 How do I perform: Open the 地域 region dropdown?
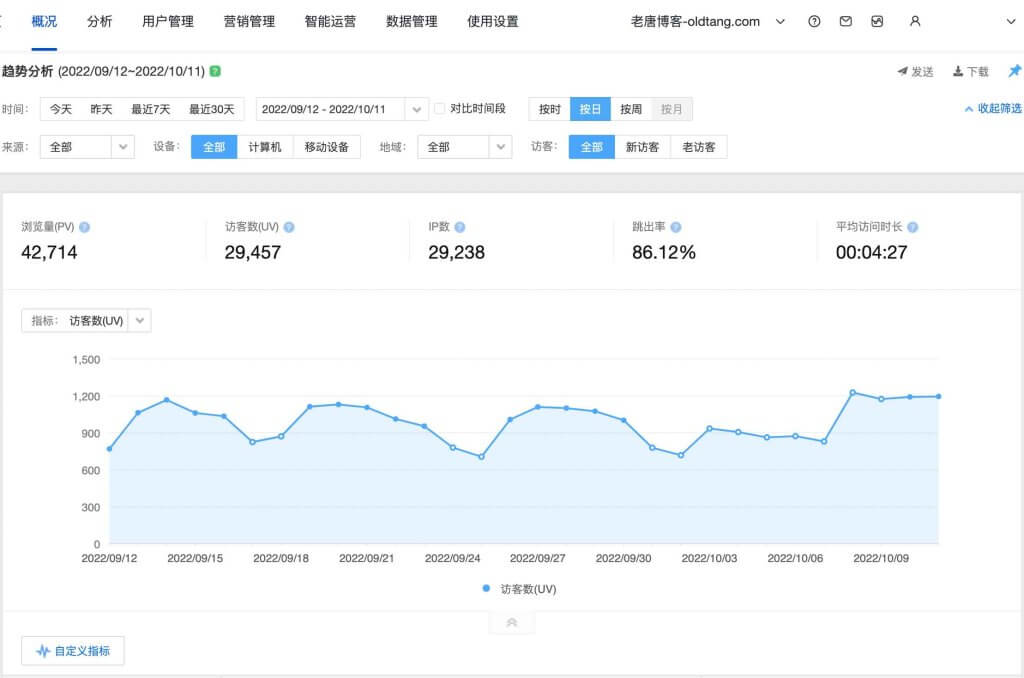464,147
